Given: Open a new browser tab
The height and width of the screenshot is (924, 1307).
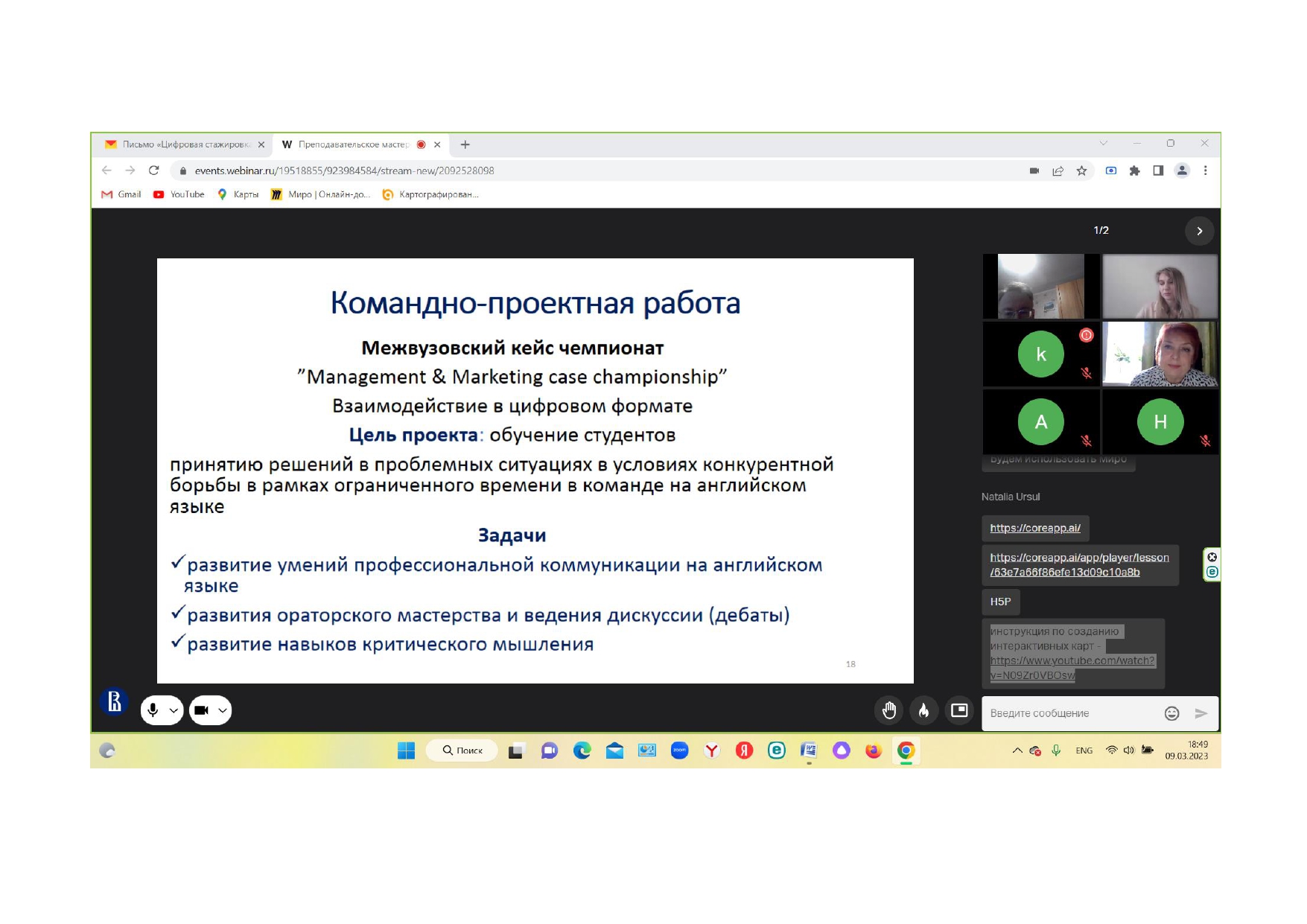Looking at the screenshot, I should pos(465,144).
